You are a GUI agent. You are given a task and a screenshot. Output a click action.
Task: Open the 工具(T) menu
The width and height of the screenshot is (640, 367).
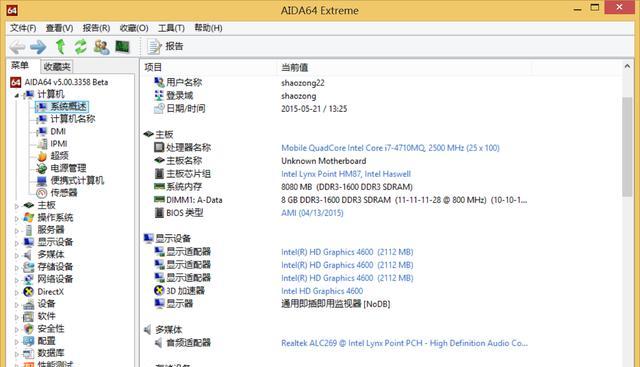coord(171,28)
